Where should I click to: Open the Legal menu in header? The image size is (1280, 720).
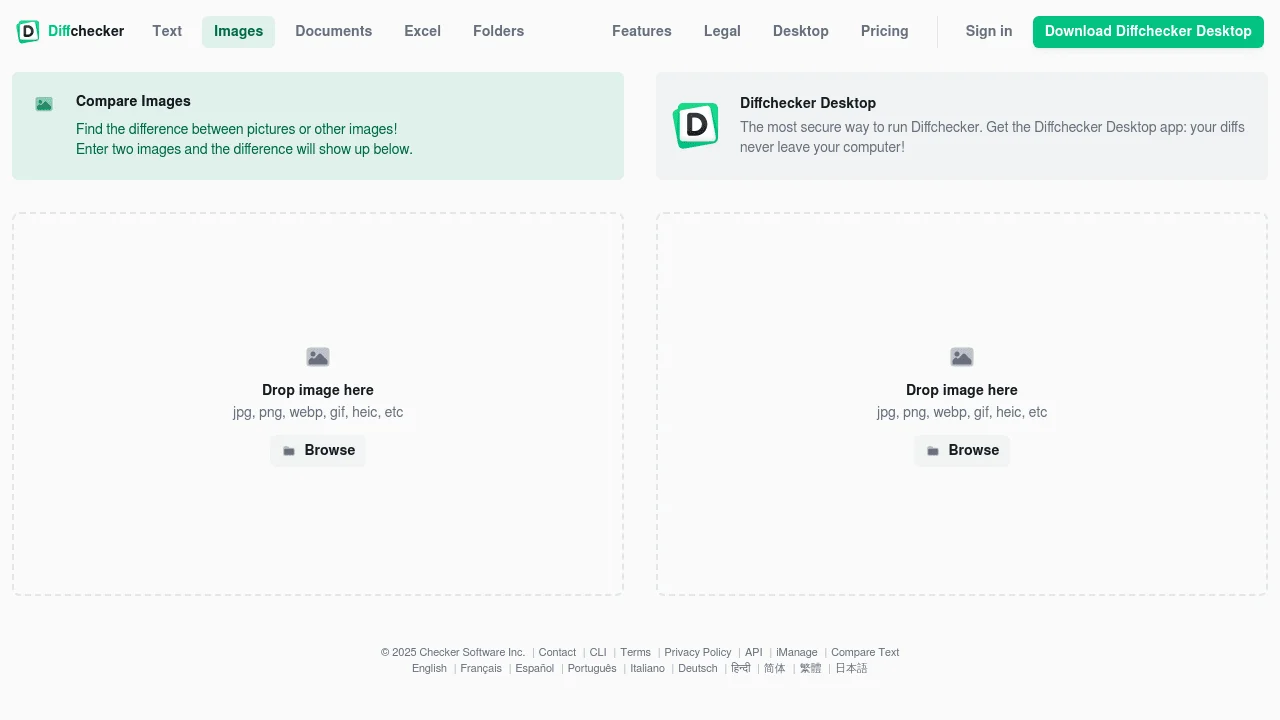point(722,31)
